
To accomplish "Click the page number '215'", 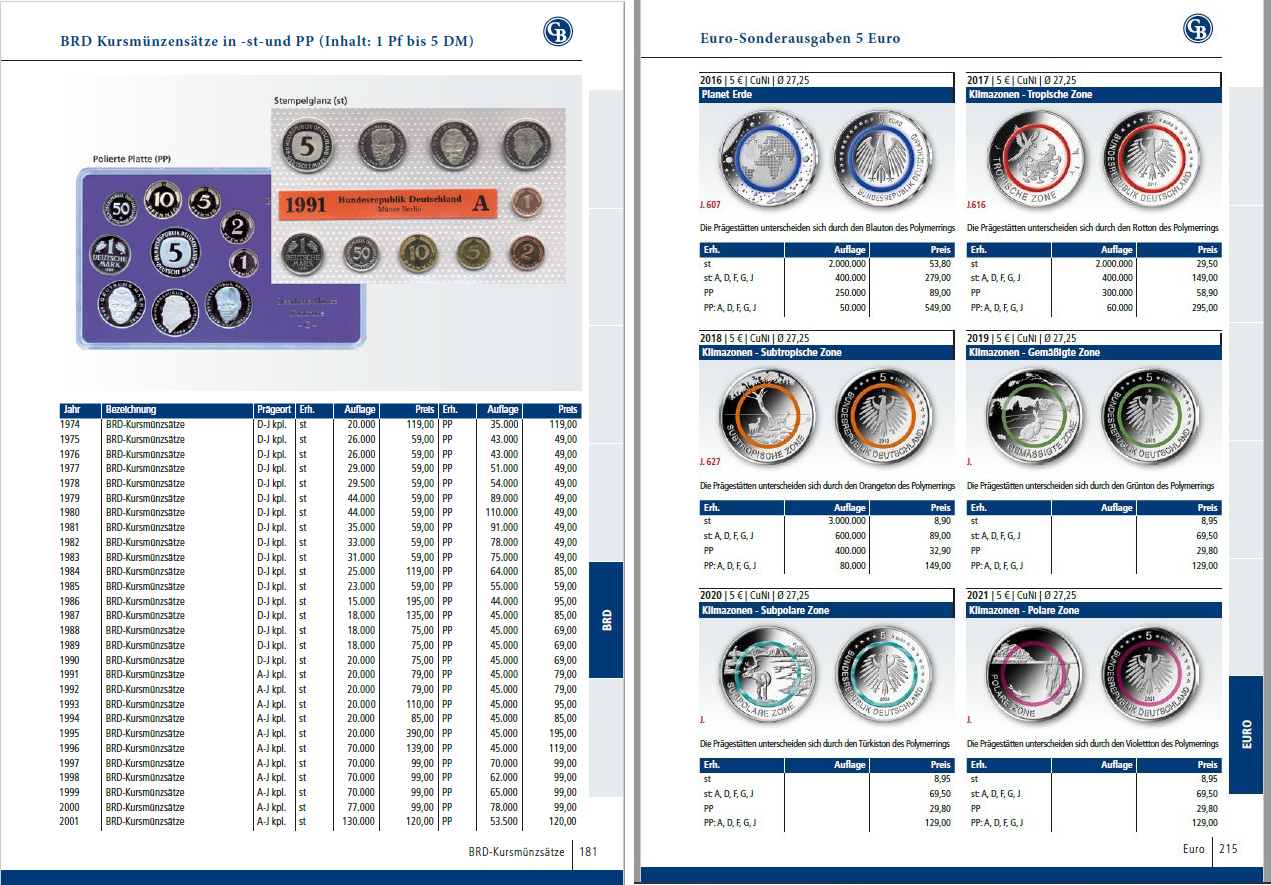I will tap(1228, 850).
